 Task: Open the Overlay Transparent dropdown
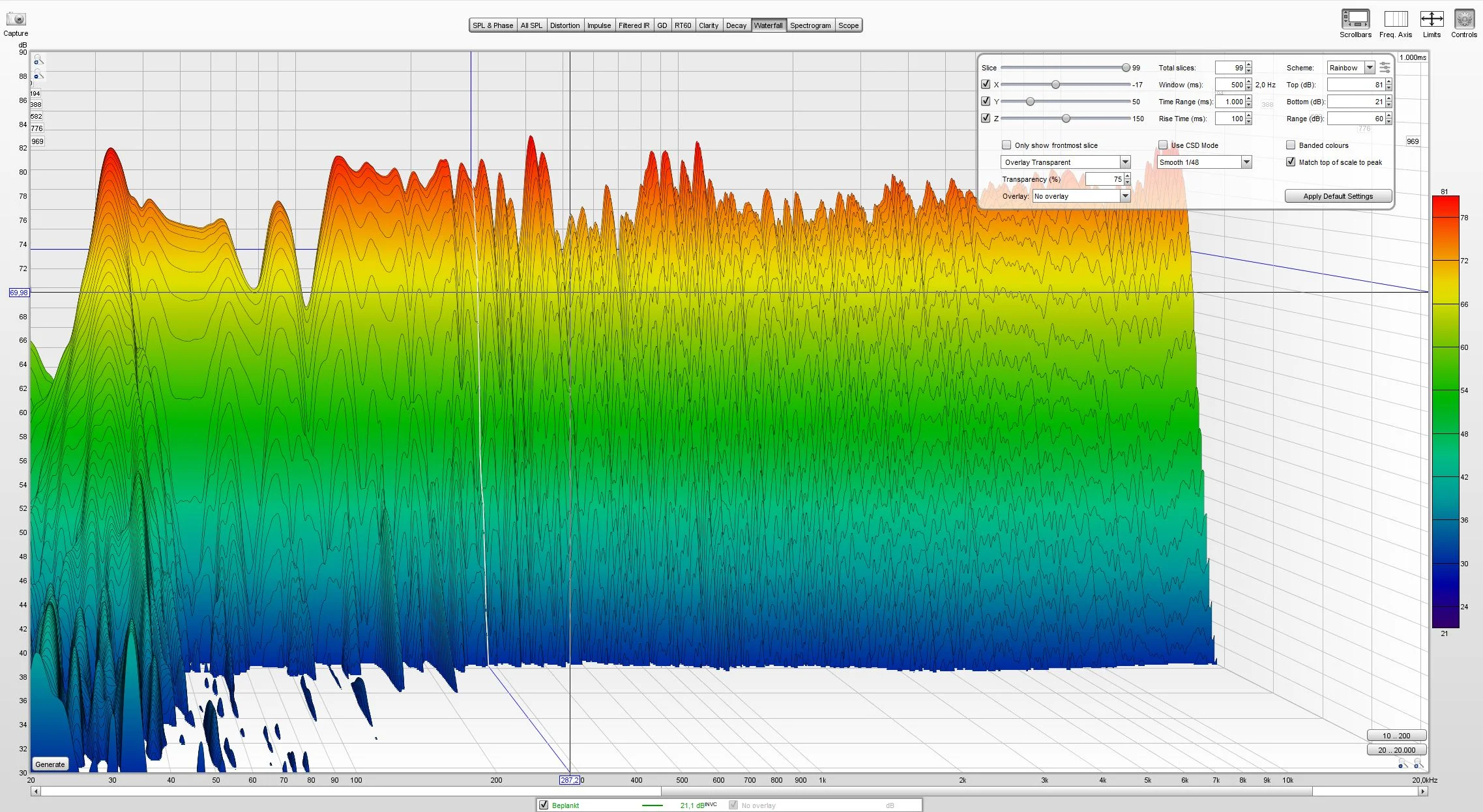(x=1065, y=162)
